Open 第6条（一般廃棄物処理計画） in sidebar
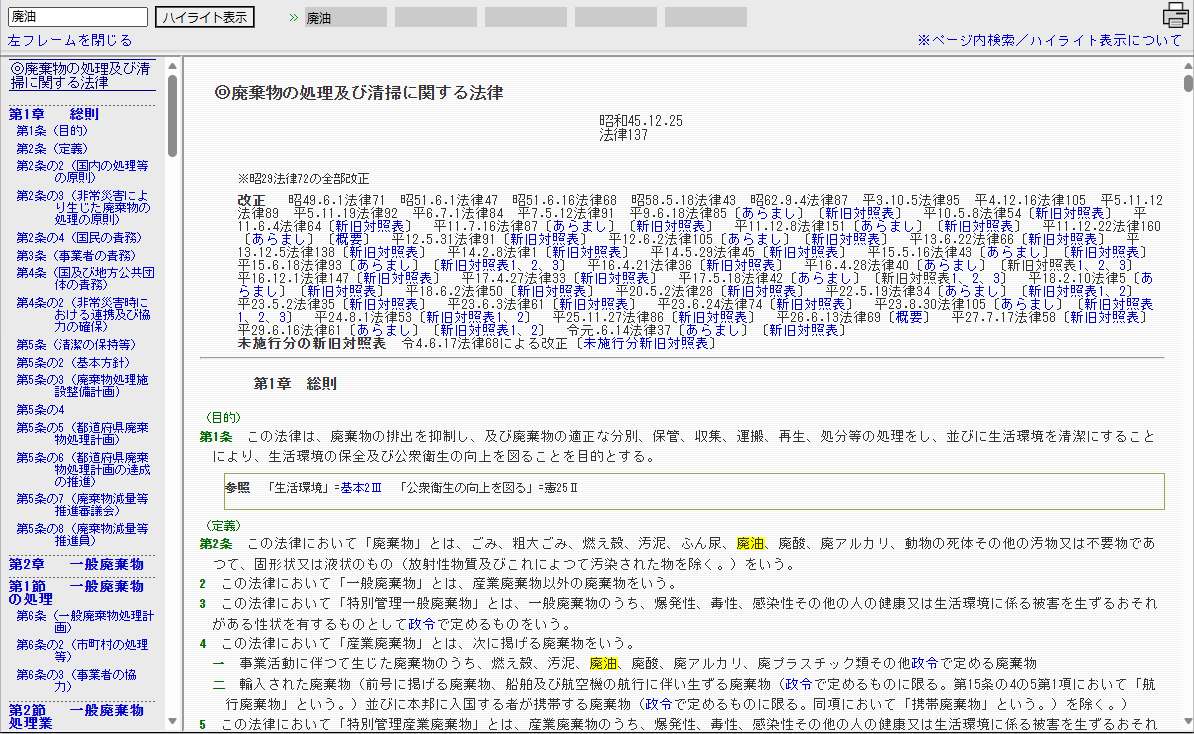Screen dimensions: 1194x734 [x=85, y=621]
